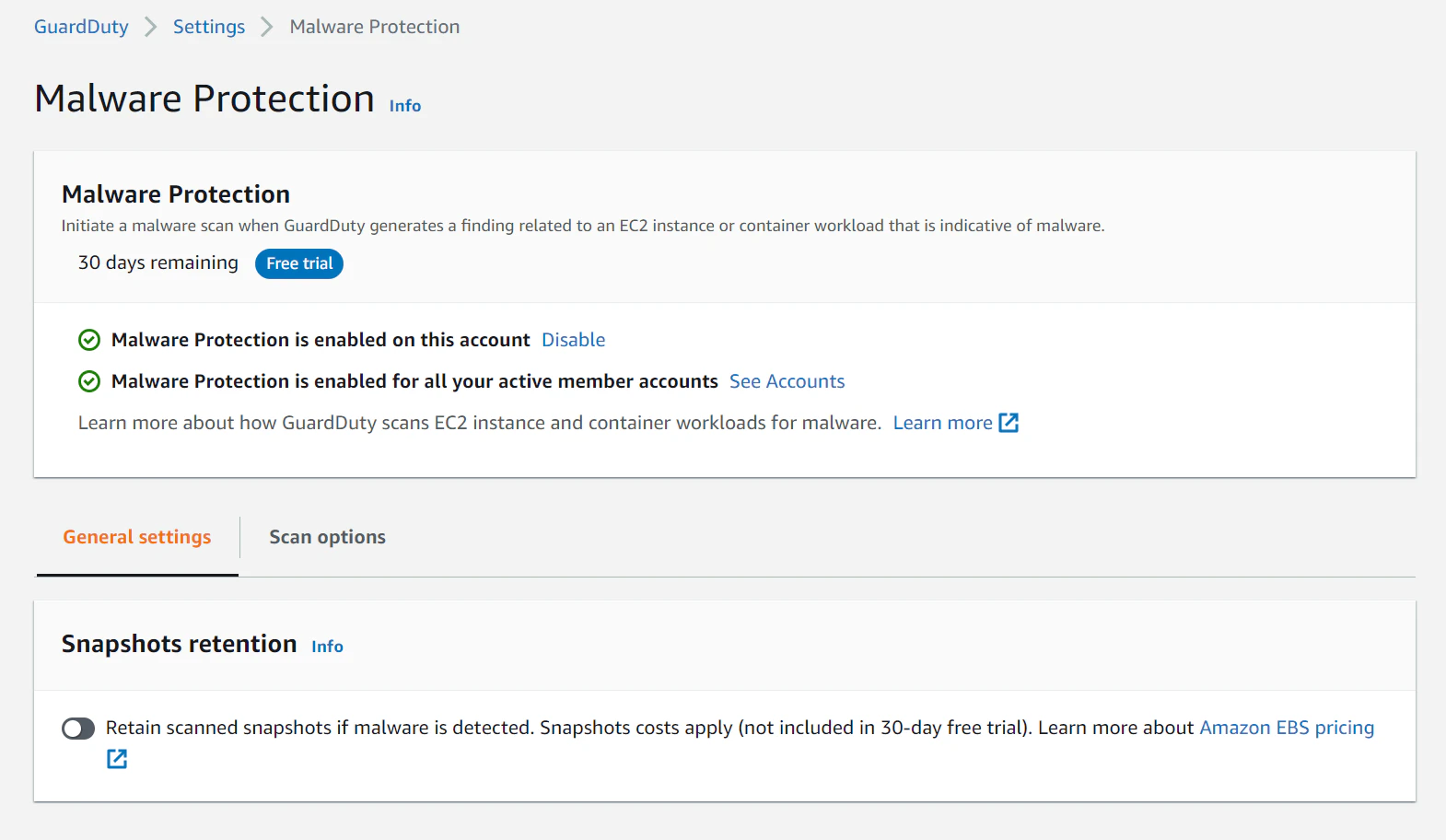Click the 'Malware Protection is enabled on this account' status text

(x=321, y=340)
